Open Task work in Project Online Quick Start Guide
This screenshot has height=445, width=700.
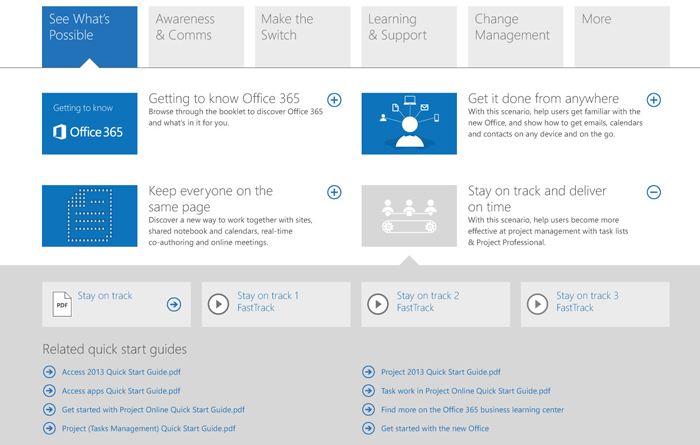click(x=466, y=391)
